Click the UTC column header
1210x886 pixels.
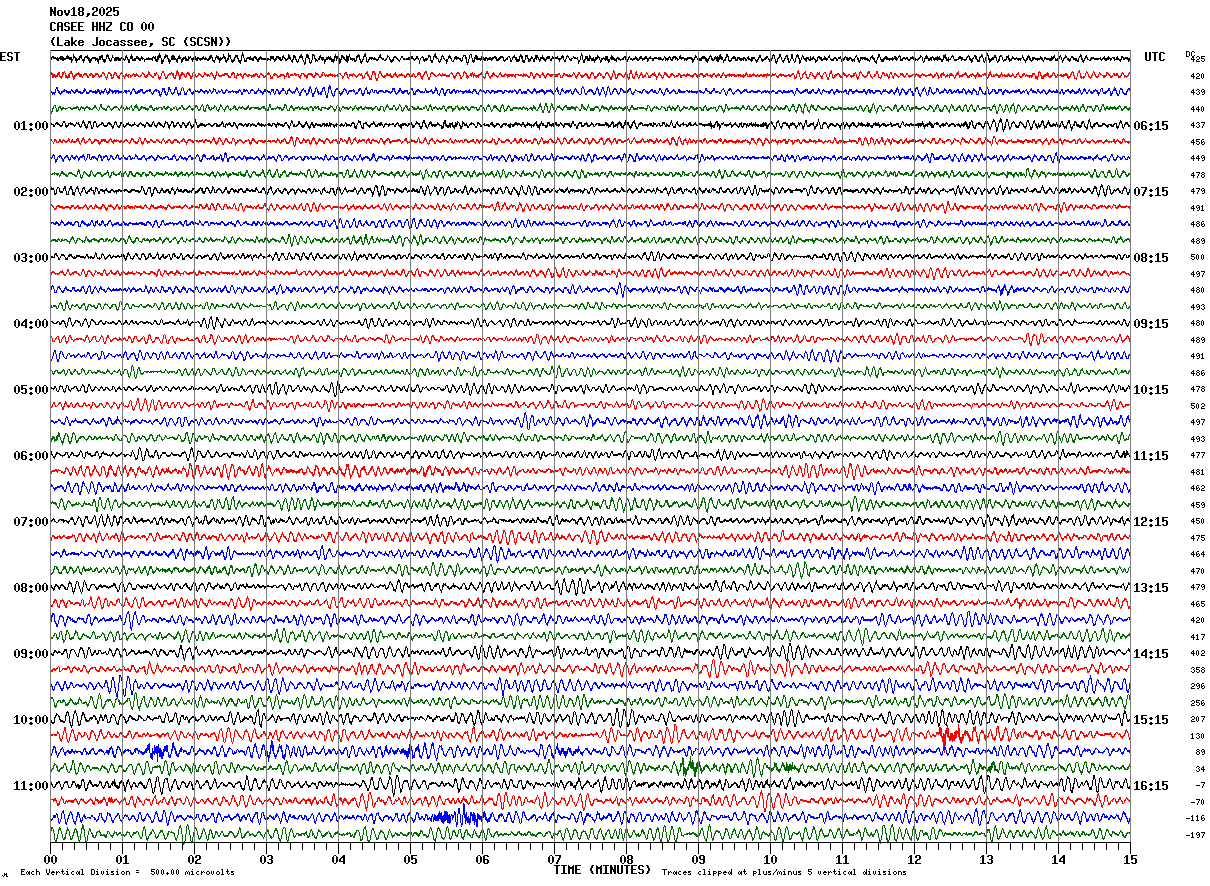click(x=1155, y=57)
